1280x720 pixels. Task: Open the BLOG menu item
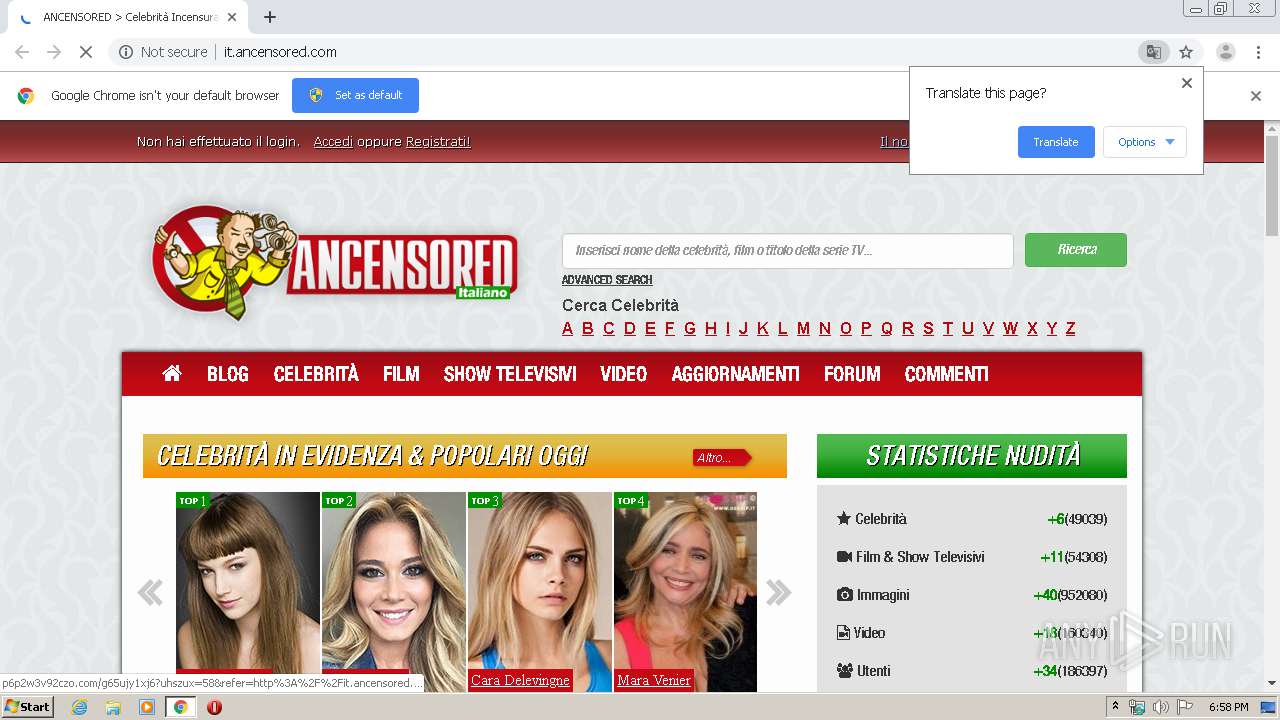point(228,374)
